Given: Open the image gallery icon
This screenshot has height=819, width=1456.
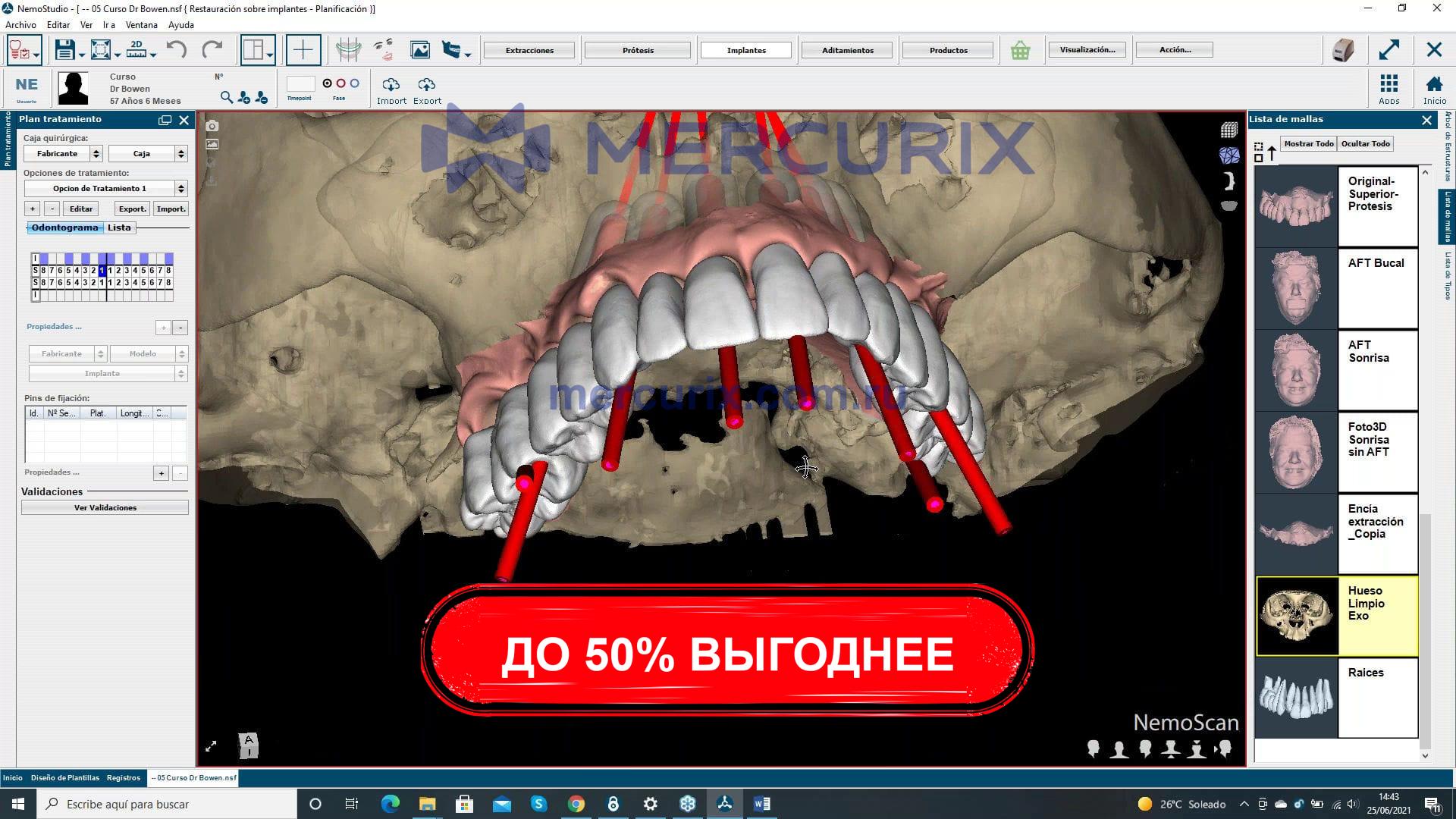Looking at the screenshot, I should 419,50.
